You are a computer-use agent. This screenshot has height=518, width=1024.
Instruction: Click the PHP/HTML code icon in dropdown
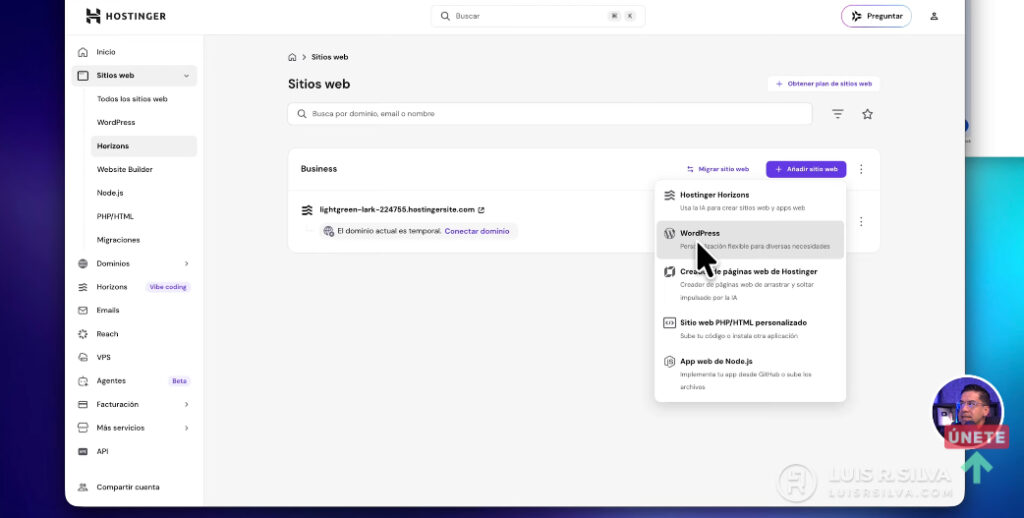click(x=669, y=323)
